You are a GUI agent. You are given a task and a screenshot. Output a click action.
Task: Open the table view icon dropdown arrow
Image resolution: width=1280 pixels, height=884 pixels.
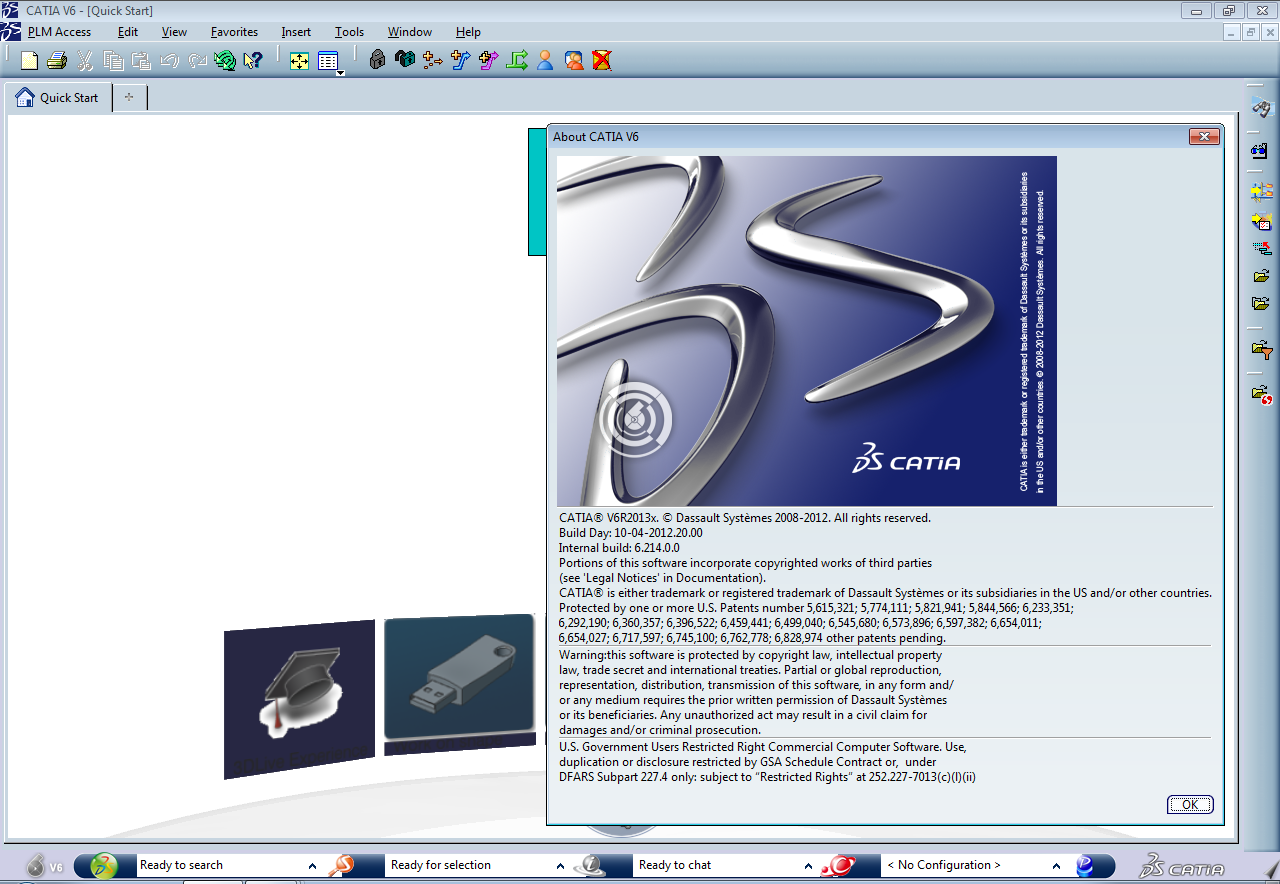click(x=340, y=73)
